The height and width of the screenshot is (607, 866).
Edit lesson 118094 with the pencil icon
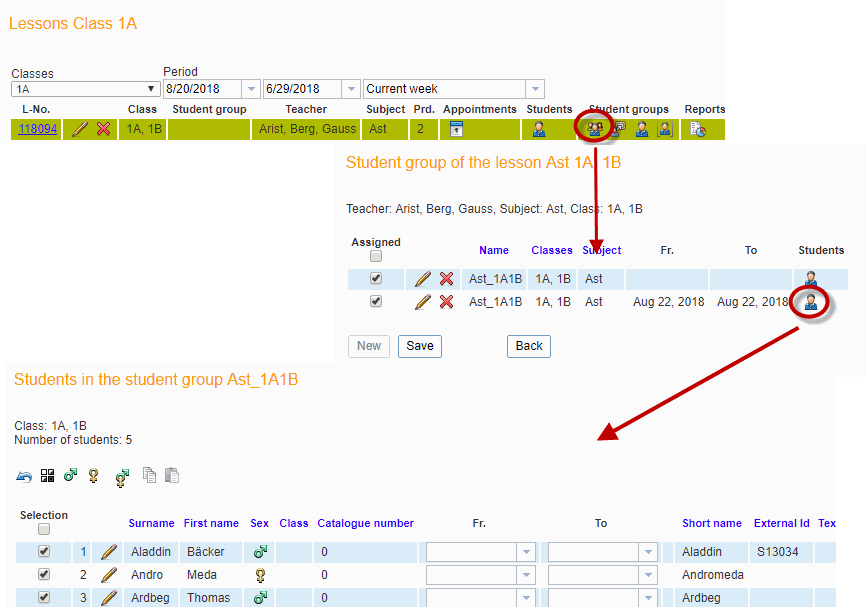click(80, 129)
